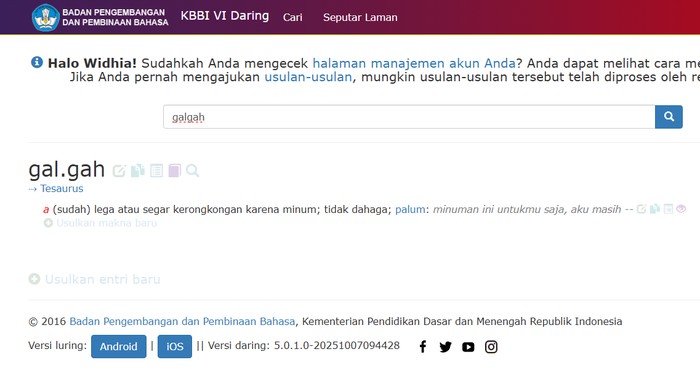Click the Halo Widhia! greeting text
The image size is (700, 381).
point(92,63)
